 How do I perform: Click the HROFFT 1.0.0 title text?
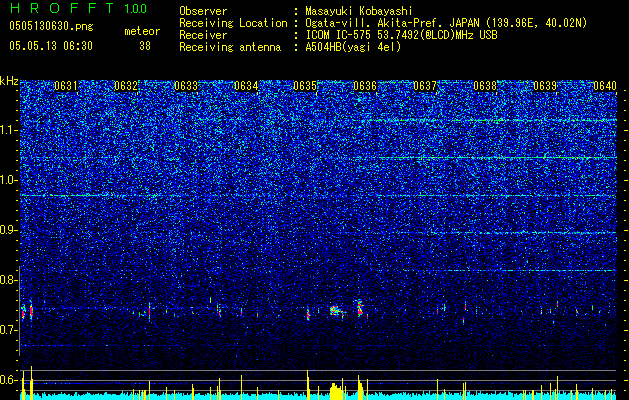[x=78, y=8]
